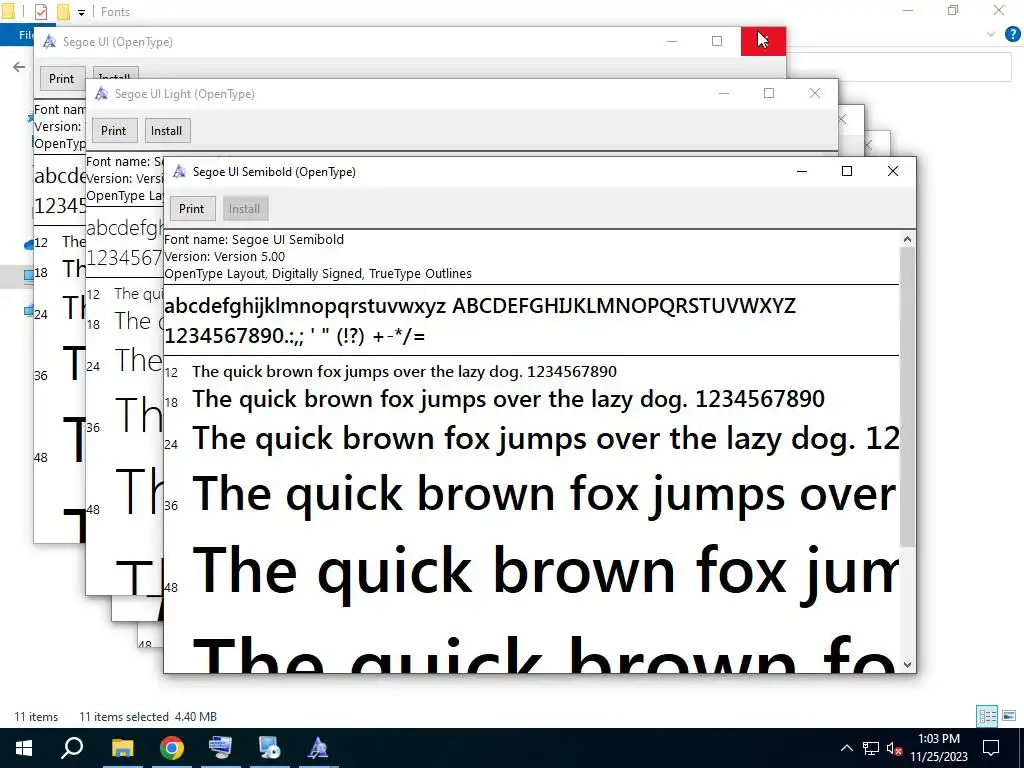Click font viewer icon in Semibold title bar
The height and width of the screenshot is (768, 1024).
coord(179,172)
